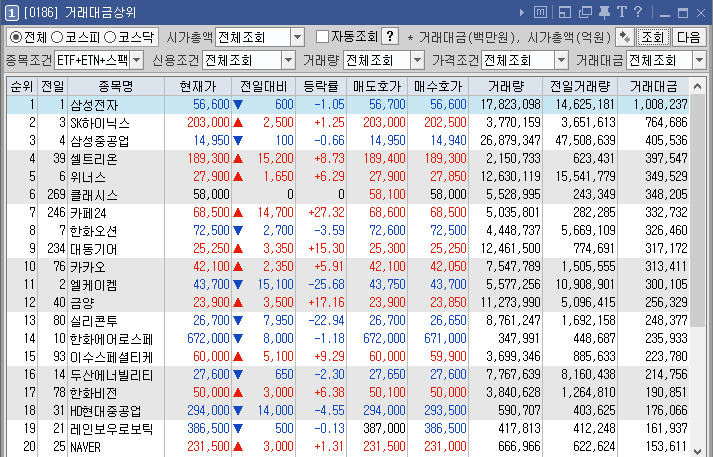Click the 전일대비 column header
This screenshot has width=713, height=457.
pyautogui.click(x=264, y=86)
